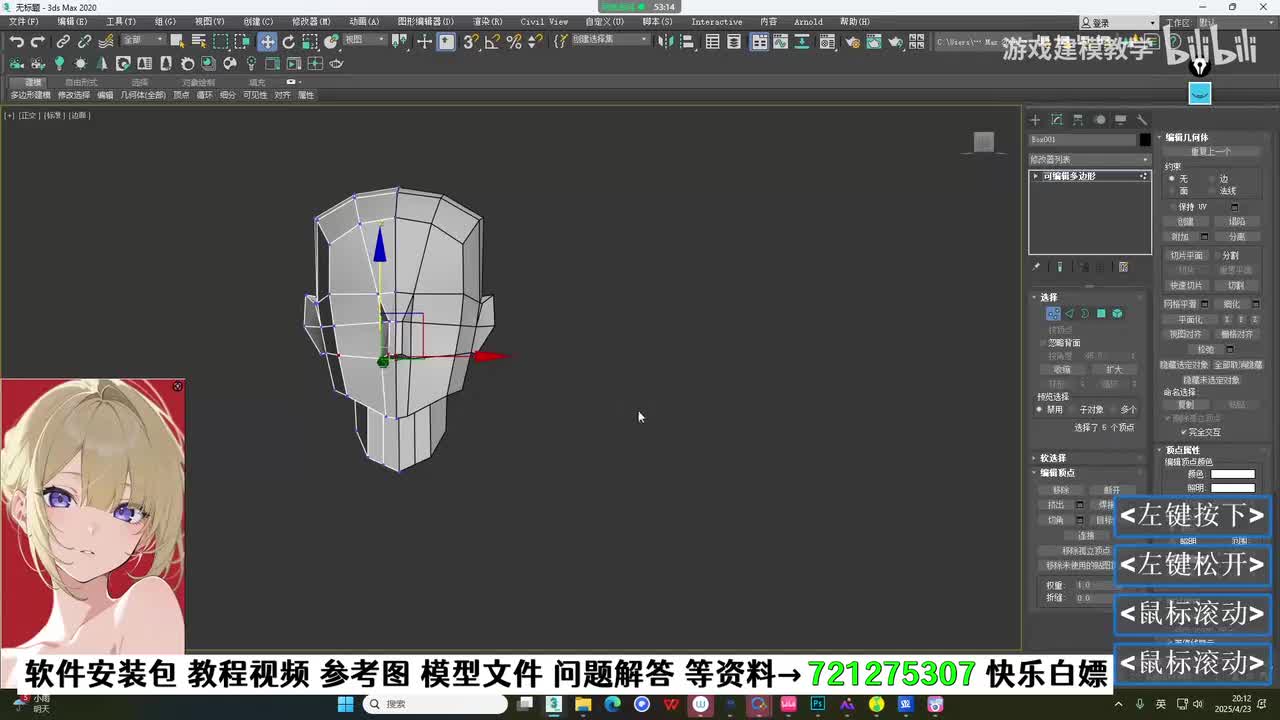Click the 快速切片 button

click(1186, 286)
